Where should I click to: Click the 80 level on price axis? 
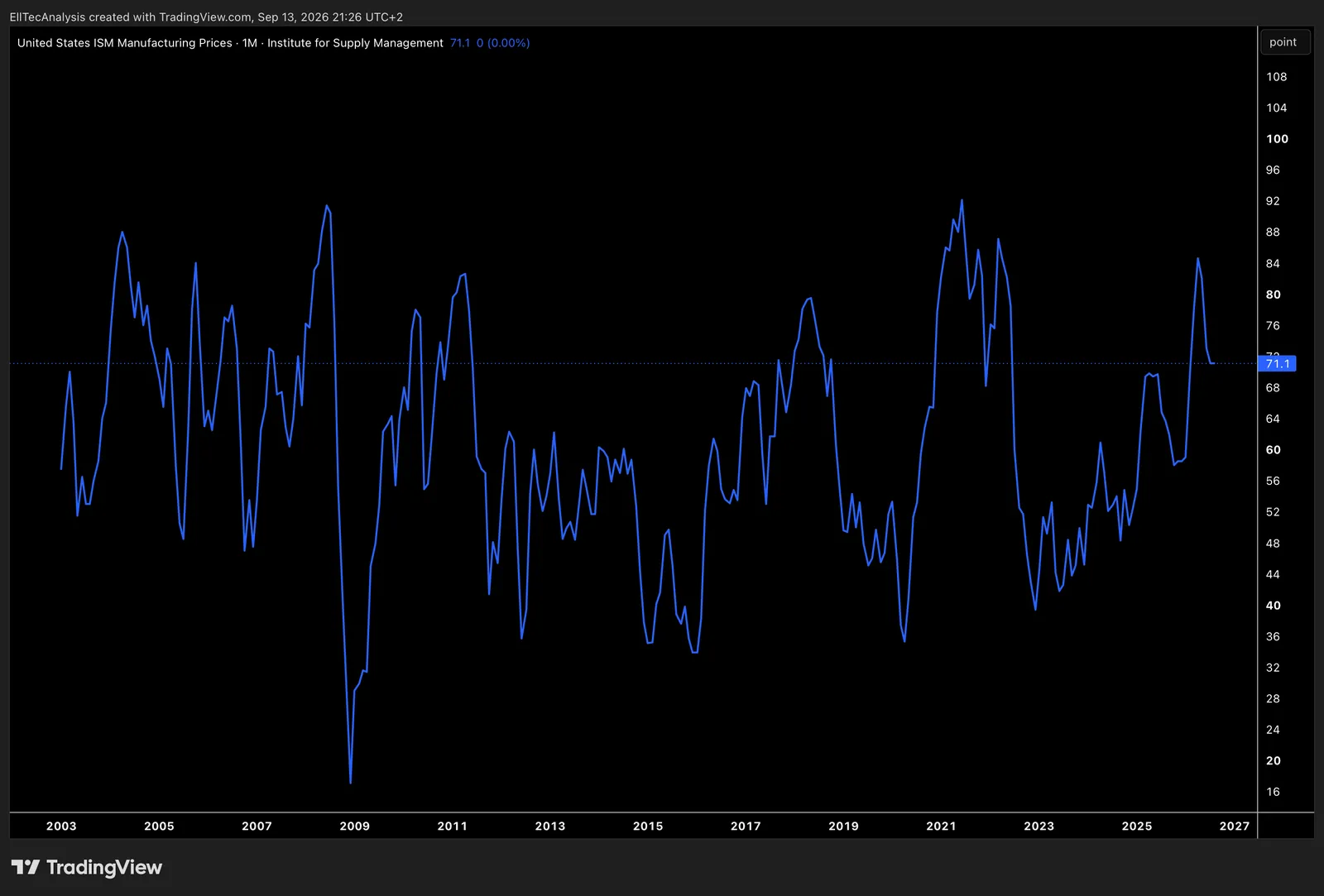pyautogui.click(x=1274, y=295)
